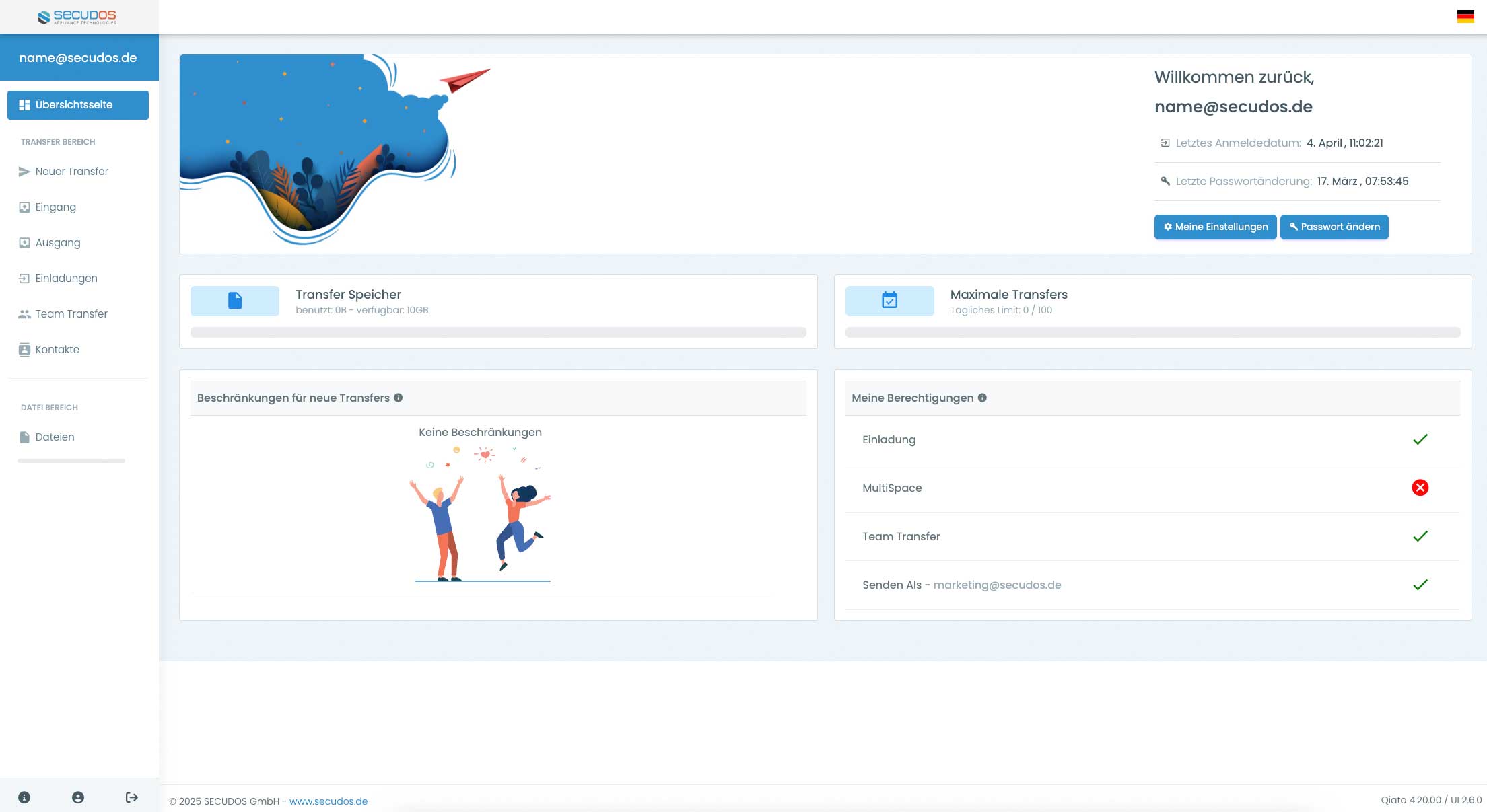Image resolution: width=1487 pixels, height=812 pixels.
Task: Follow the www.secudos.de footer link
Action: pos(328,801)
